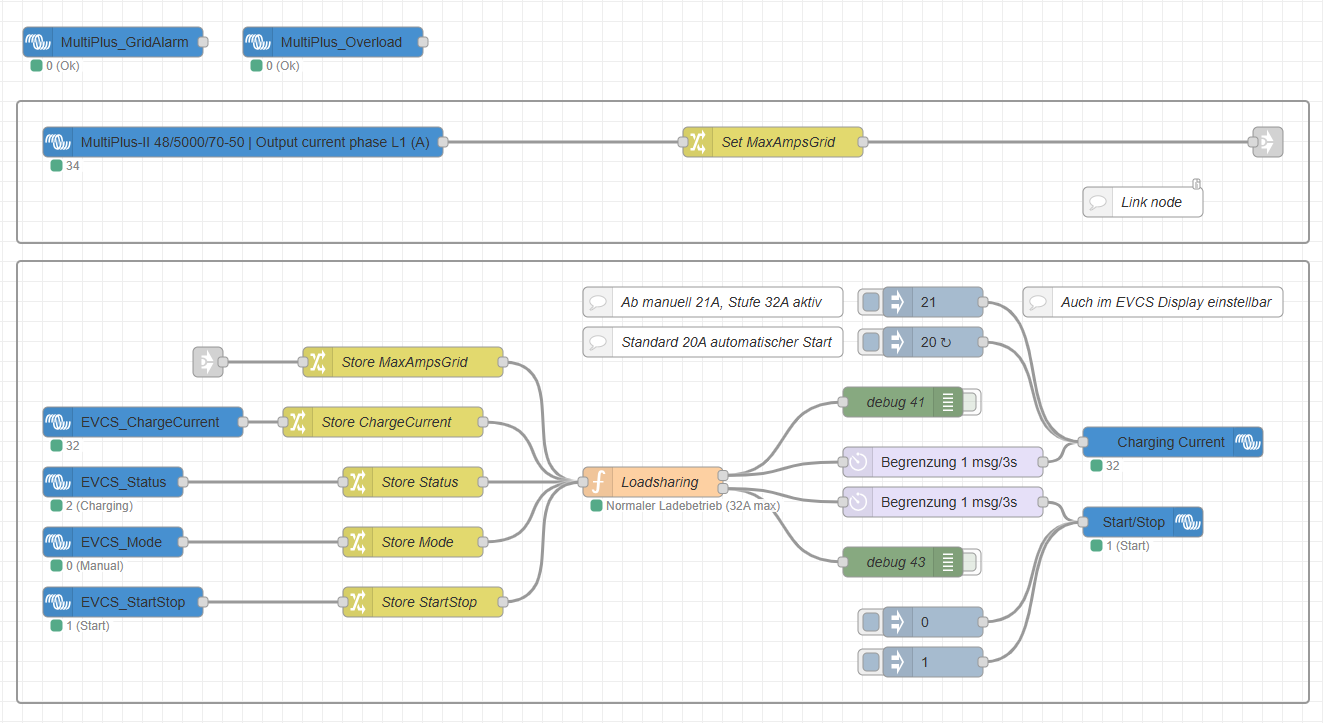Click the 2 (Charging) status under EVCS_Status
1323x723 pixels.
(x=99, y=506)
